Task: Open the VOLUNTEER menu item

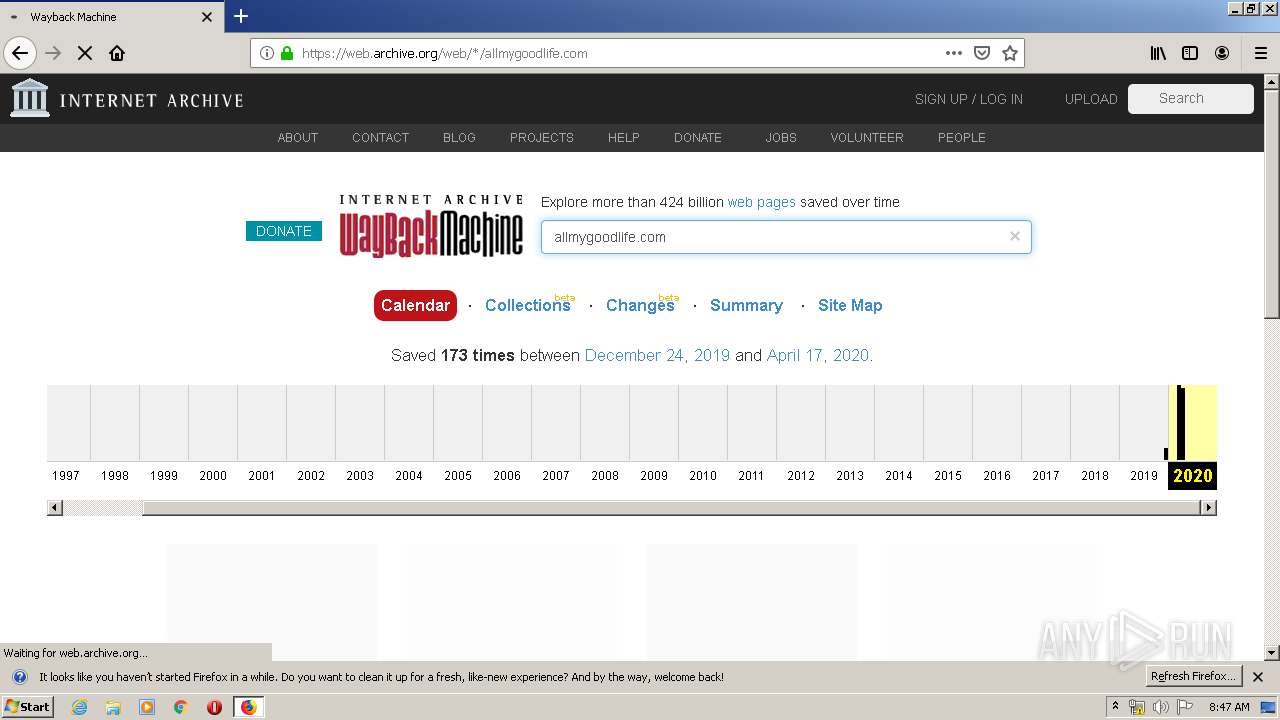Action: click(867, 138)
